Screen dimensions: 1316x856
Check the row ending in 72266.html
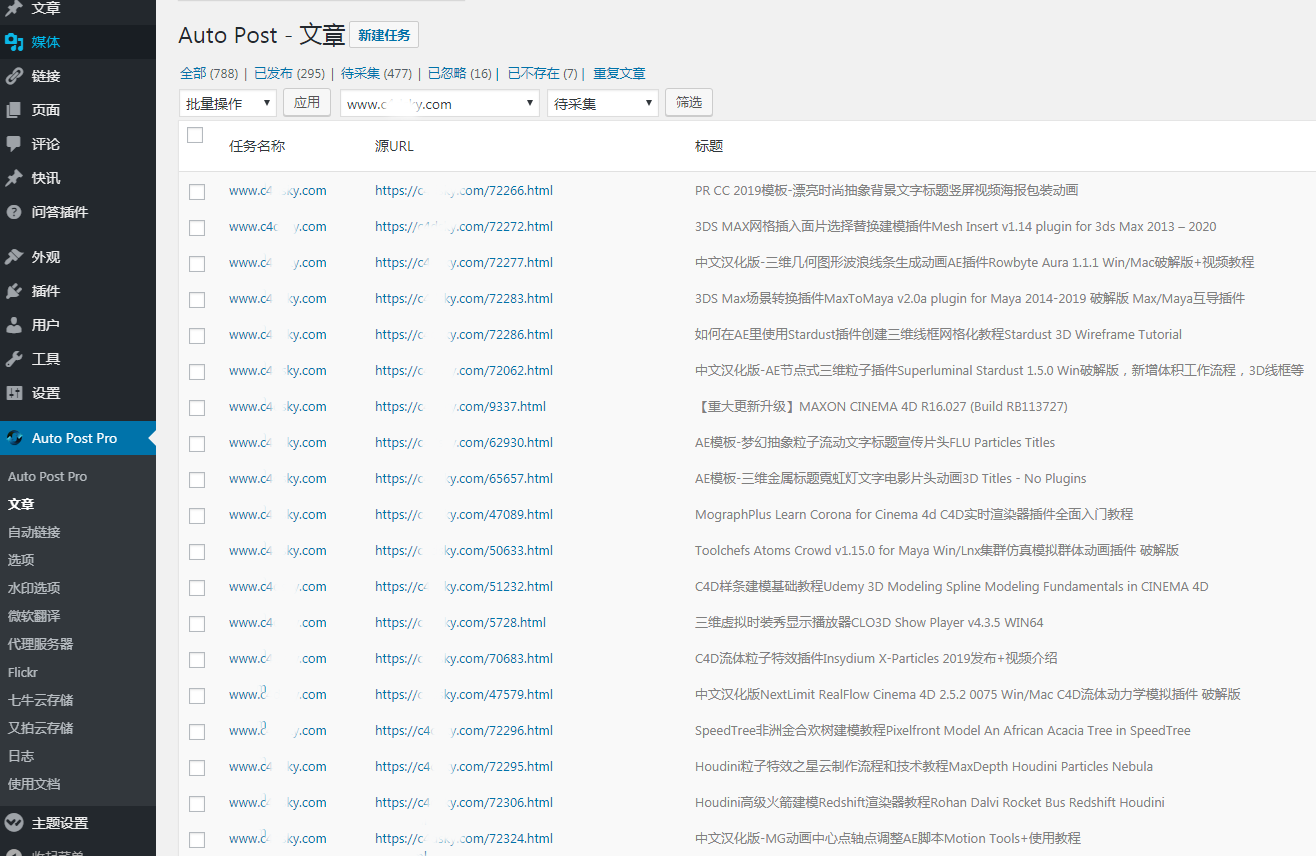coord(197,192)
